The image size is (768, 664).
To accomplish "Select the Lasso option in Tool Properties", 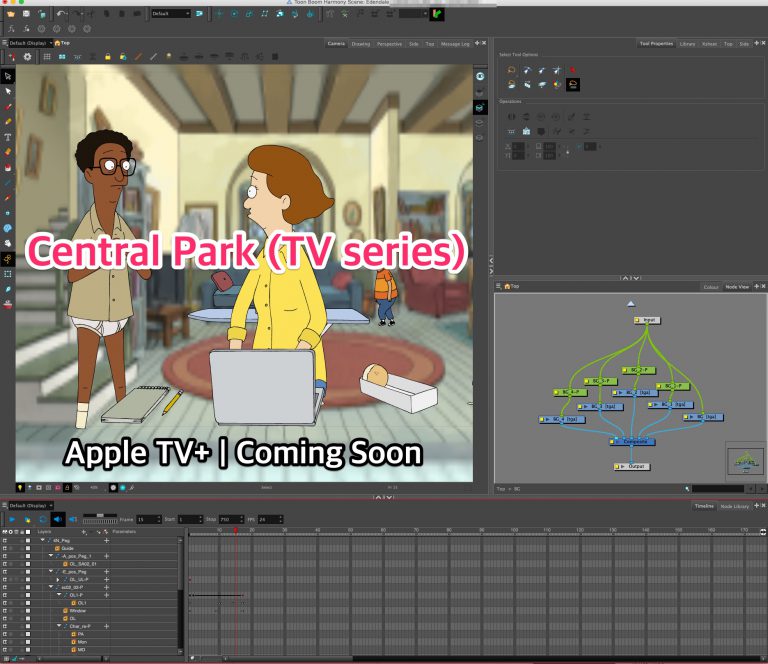I will click(511, 70).
